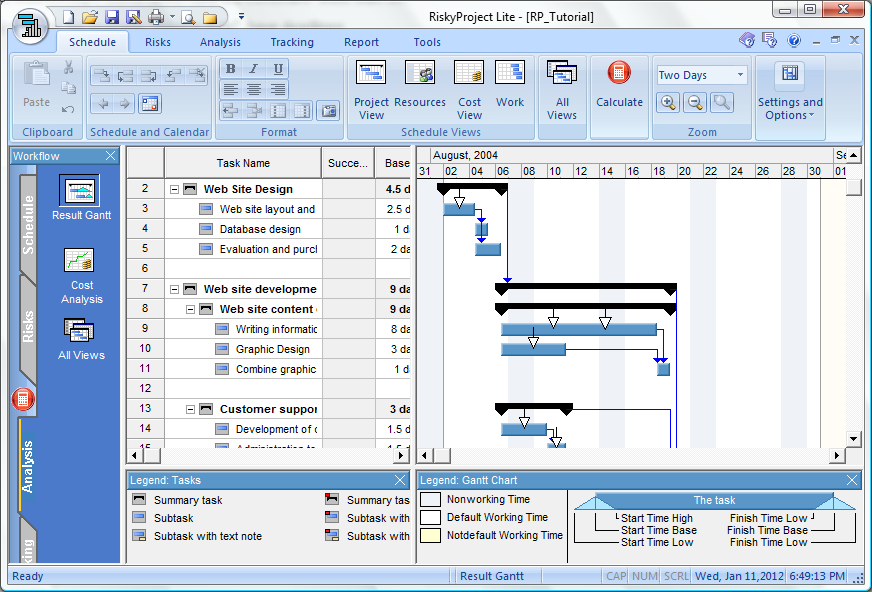Image resolution: width=872 pixels, height=592 pixels.
Task: Center text in Format group
Action: click(x=254, y=89)
